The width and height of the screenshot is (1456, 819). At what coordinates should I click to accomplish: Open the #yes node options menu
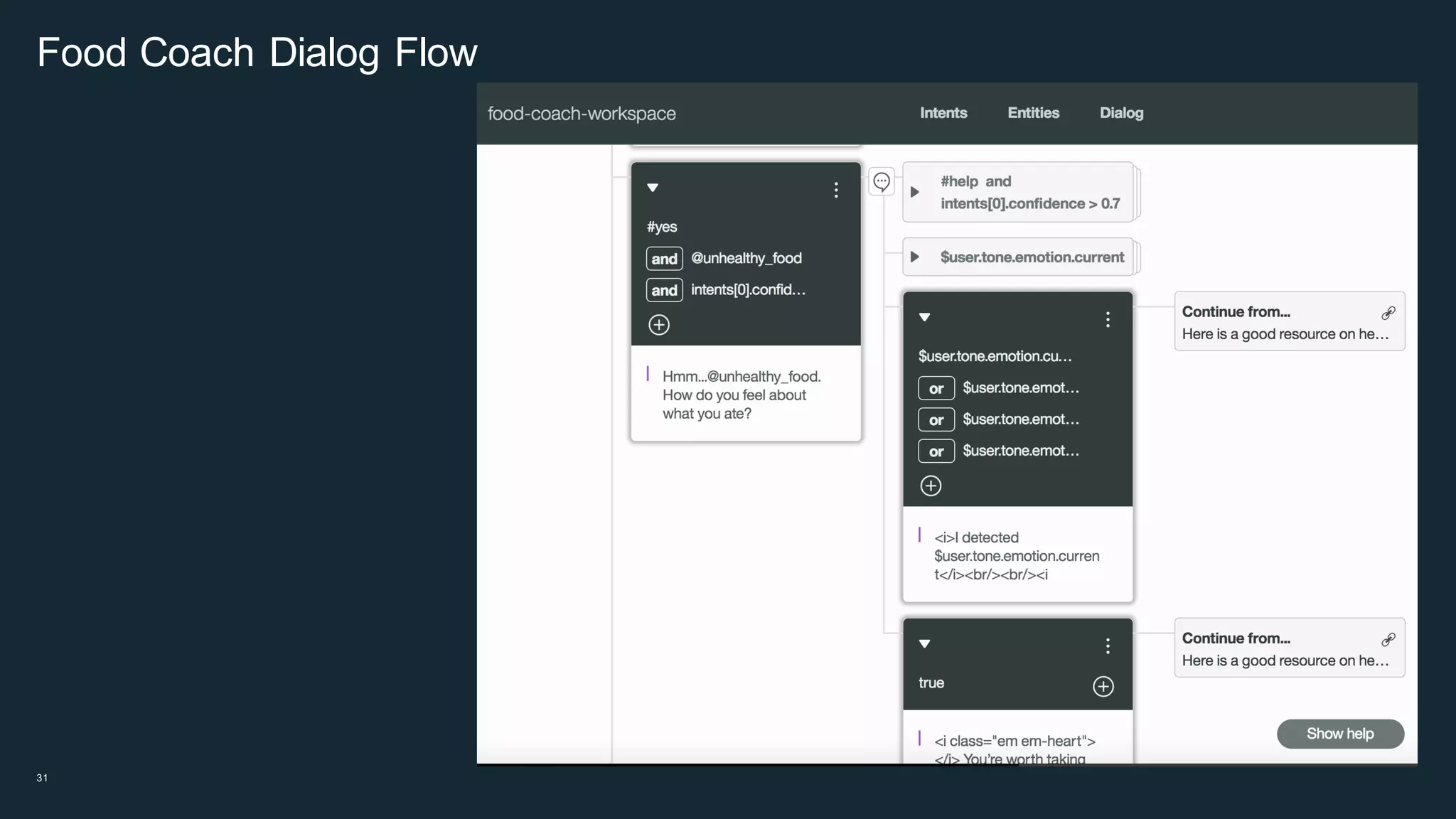[x=836, y=190]
